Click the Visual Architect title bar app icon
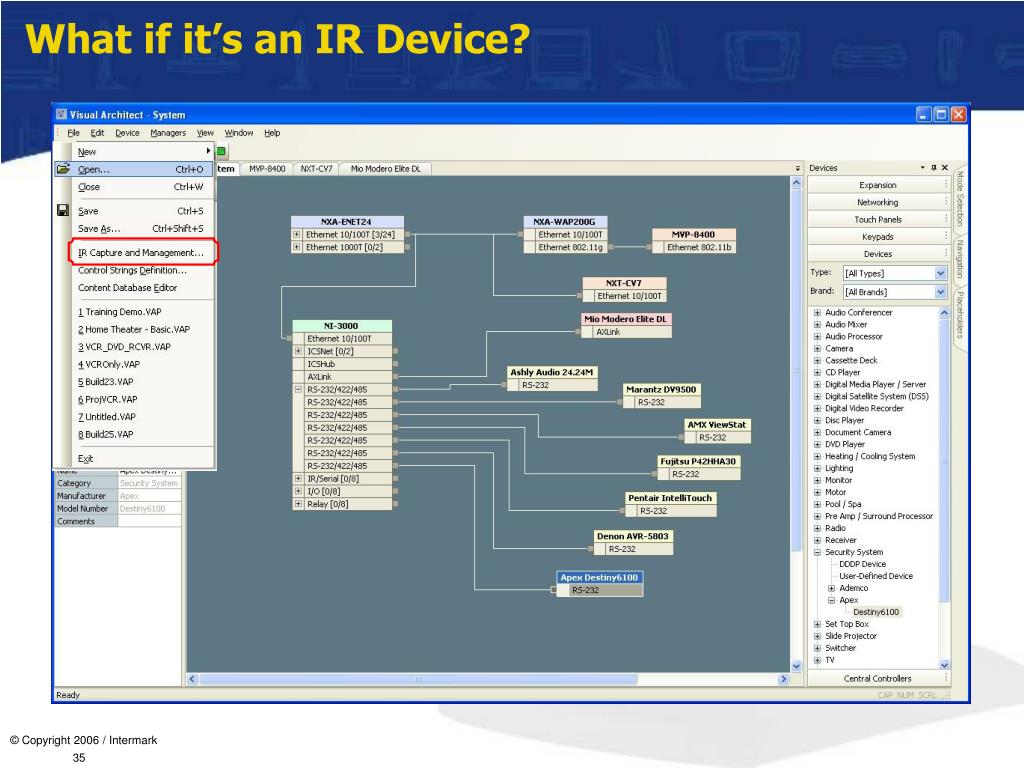This screenshot has height=768, width=1024. click(61, 114)
